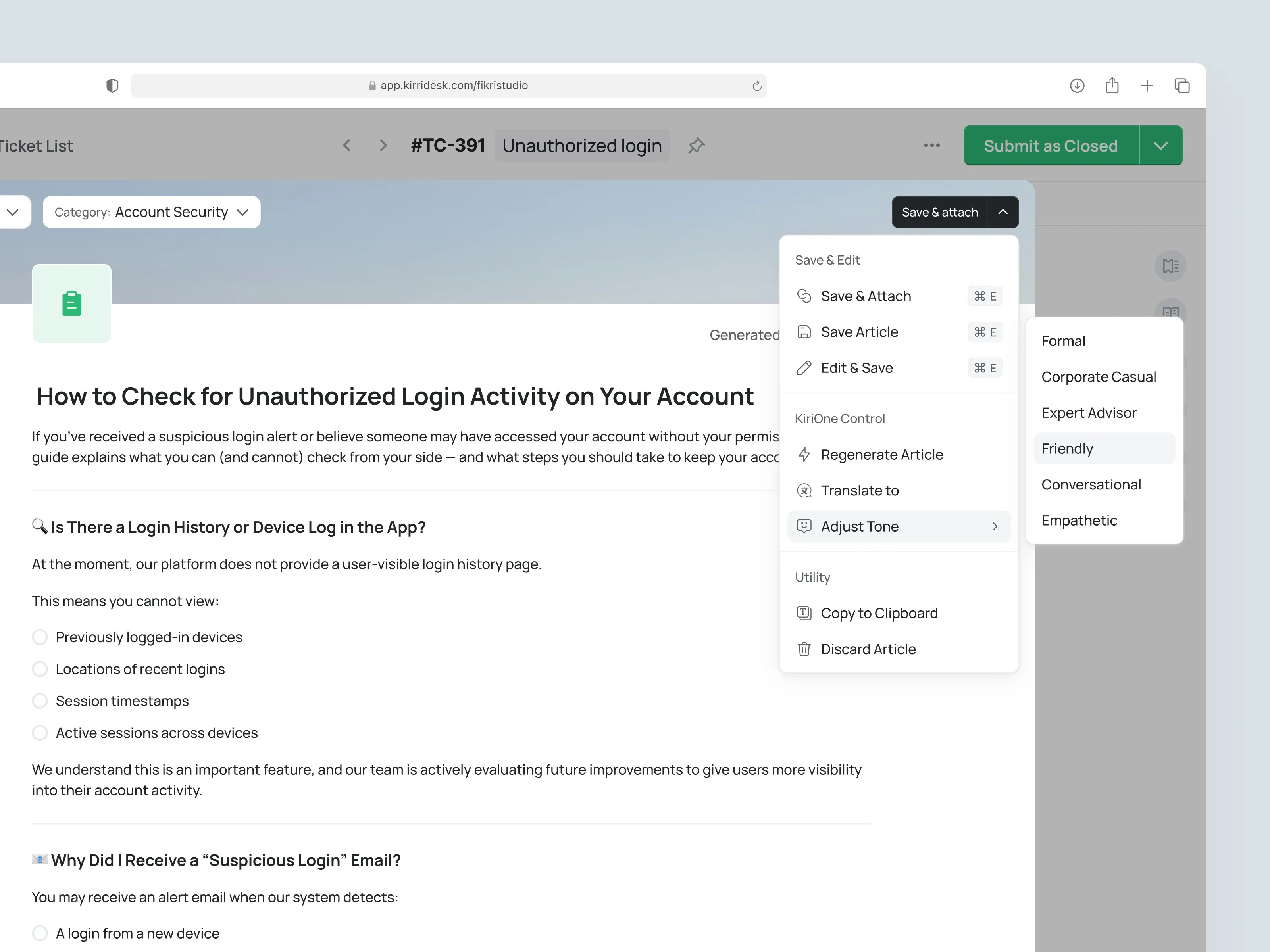
Task: Click the privacy shield icon in browser toolbar
Action: (113, 86)
